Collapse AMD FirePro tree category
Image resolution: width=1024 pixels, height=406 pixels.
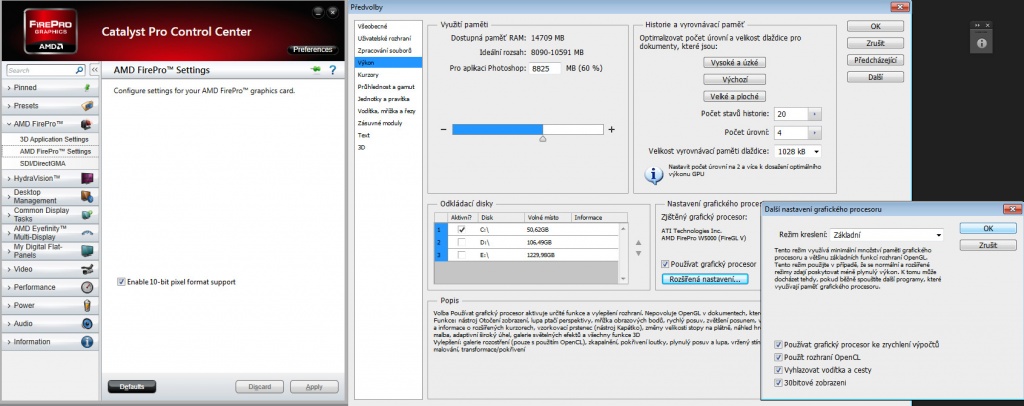tap(9, 124)
